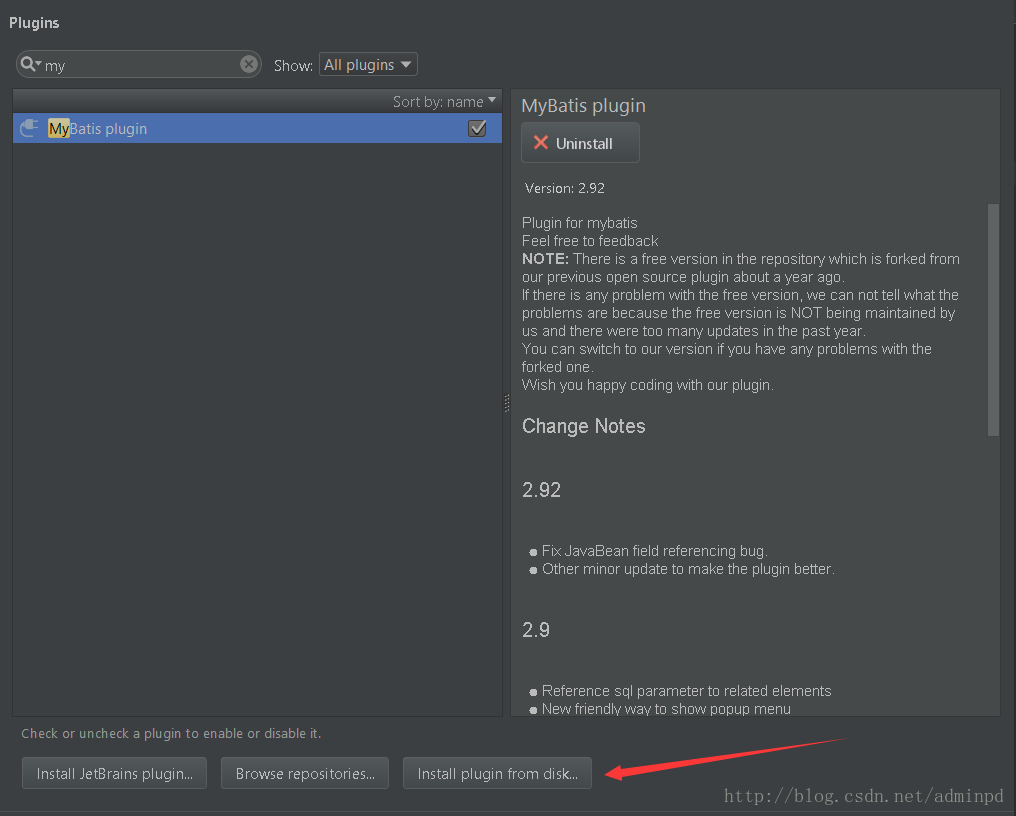Click the Version: 2.92 text

point(564,189)
